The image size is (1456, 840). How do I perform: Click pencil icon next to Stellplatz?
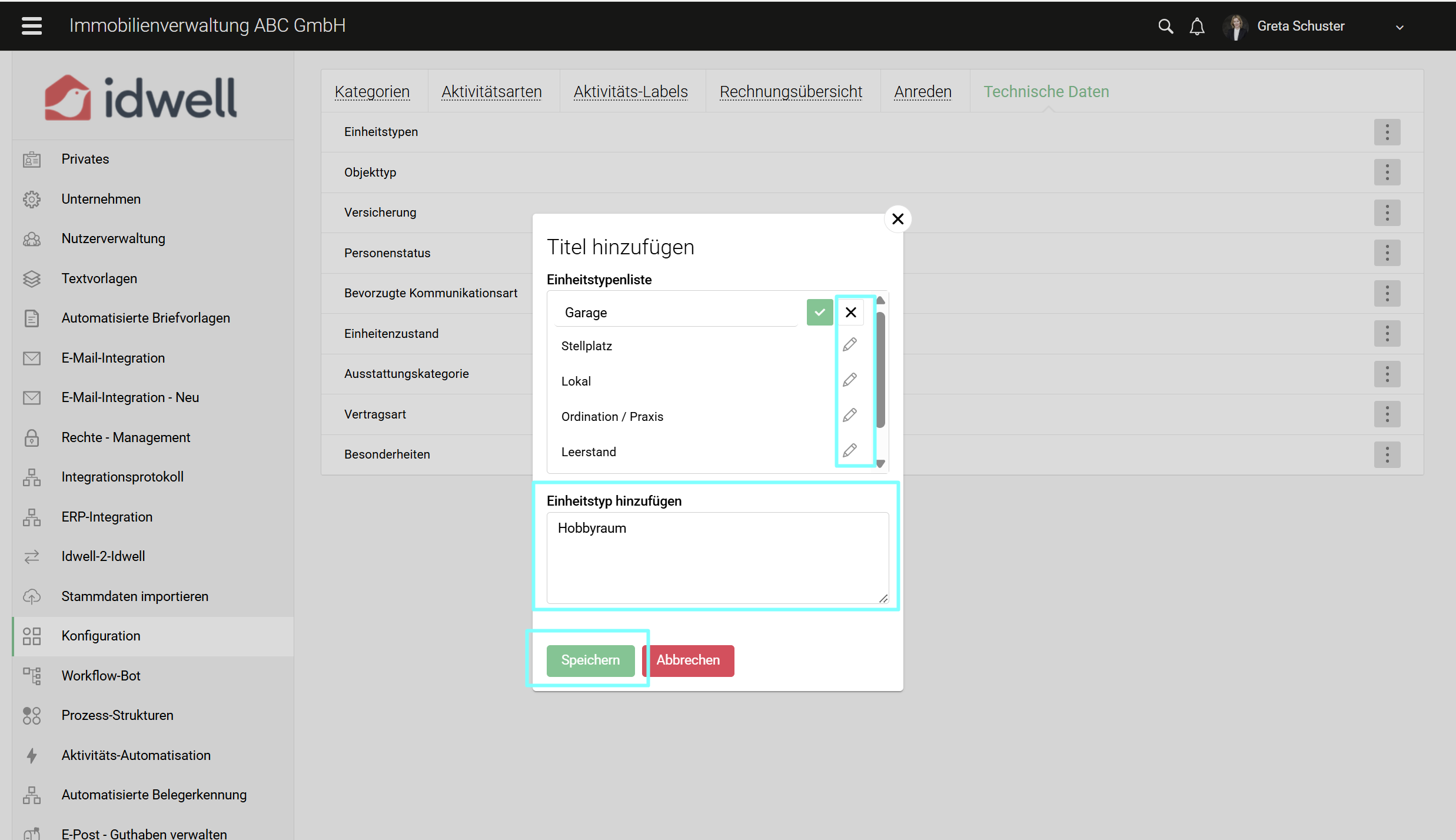pos(849,345)
